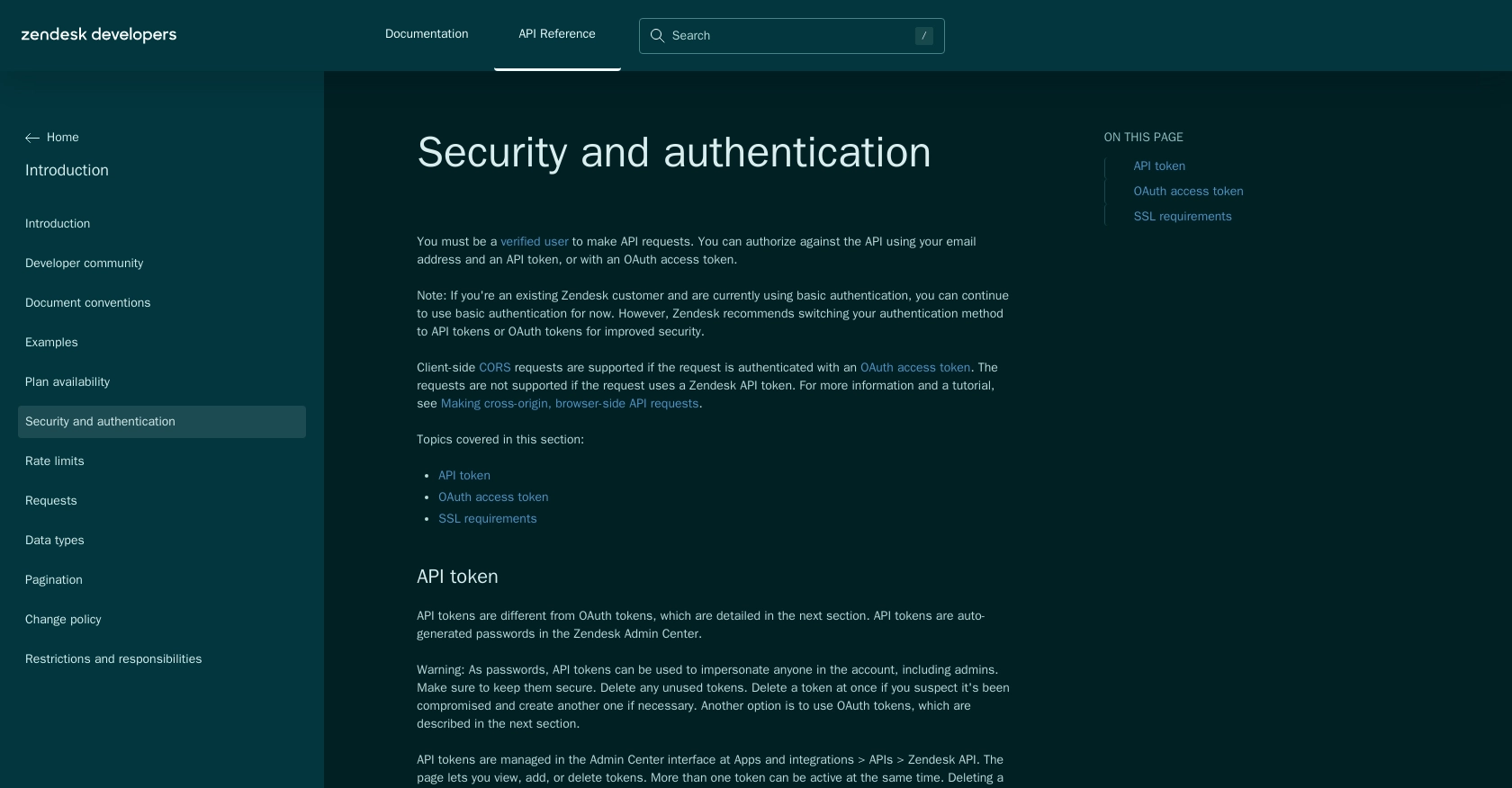Open Plan availability page
Screen dimensions: 1512x788
[67, 382]
